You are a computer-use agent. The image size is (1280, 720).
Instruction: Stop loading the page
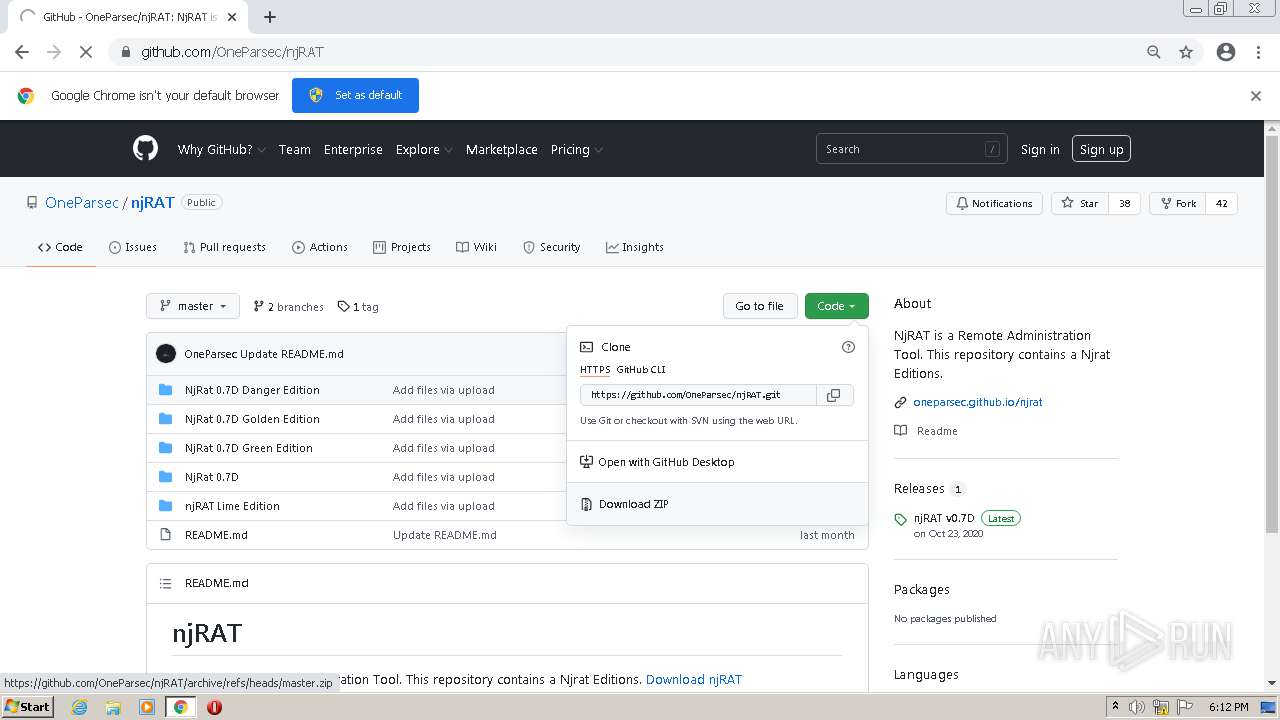(86, 52)
